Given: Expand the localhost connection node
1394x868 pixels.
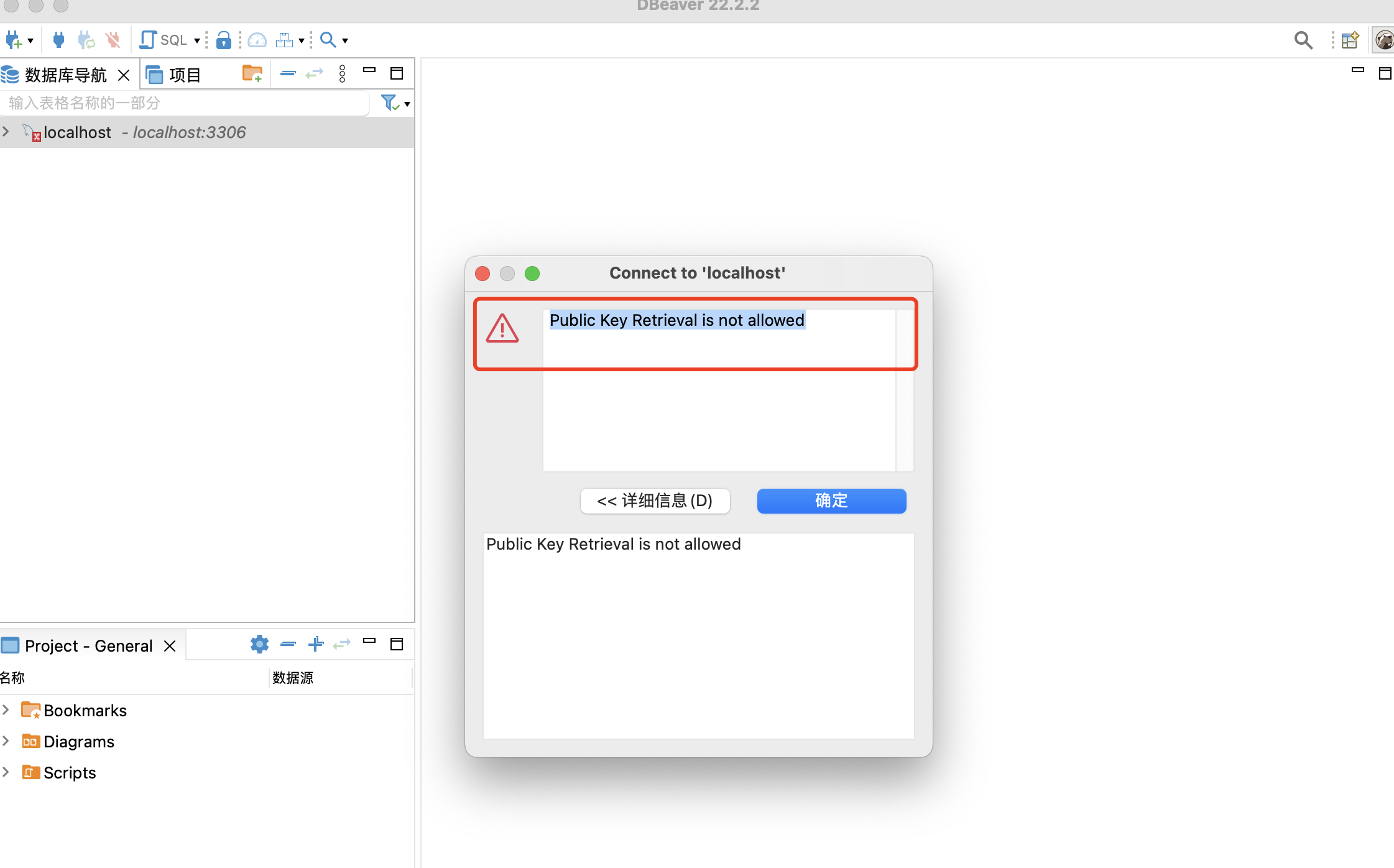Looking at the screenshot, I should click(6, 132).
